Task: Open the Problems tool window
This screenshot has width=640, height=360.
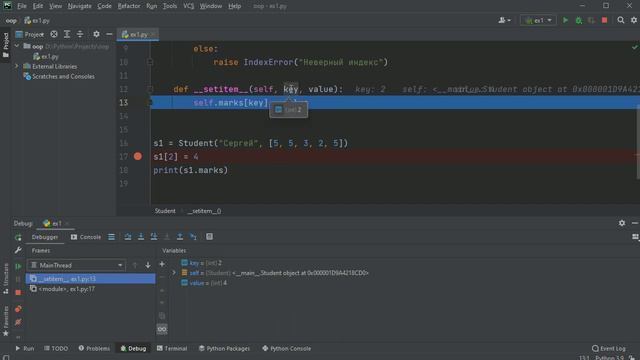Action: point(94,349)
